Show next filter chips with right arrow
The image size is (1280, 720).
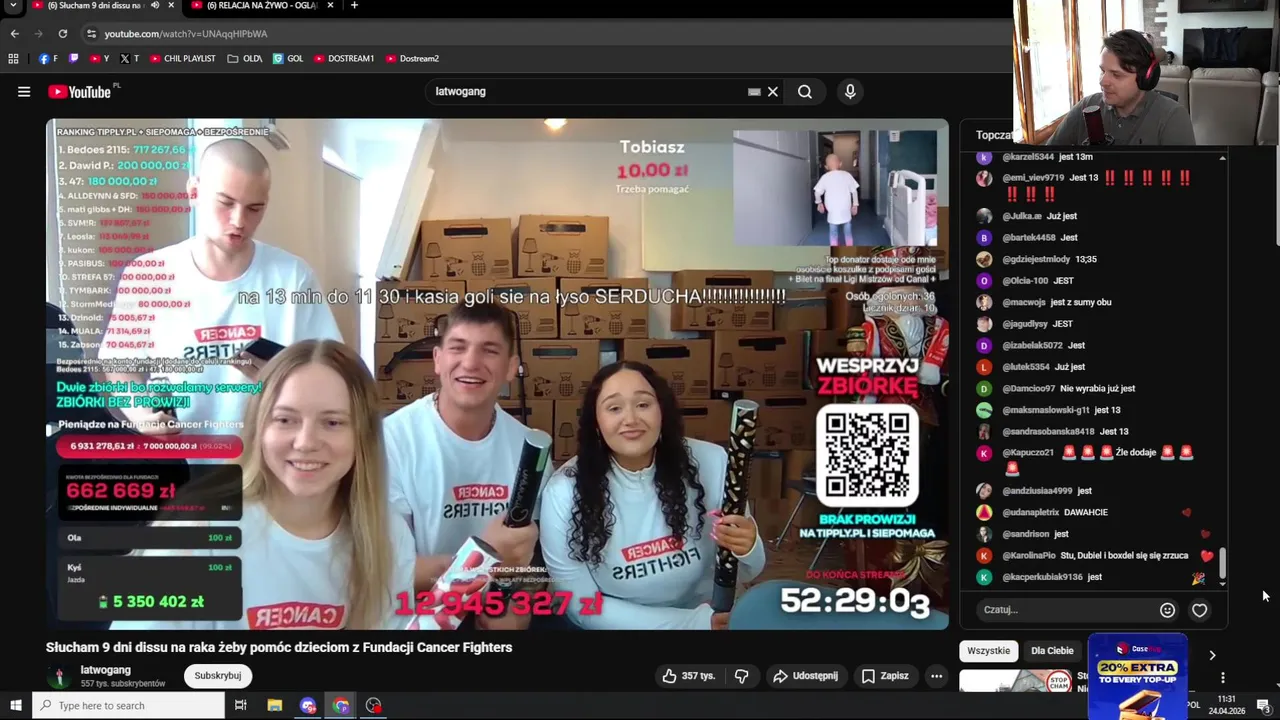click(1212, 655)
